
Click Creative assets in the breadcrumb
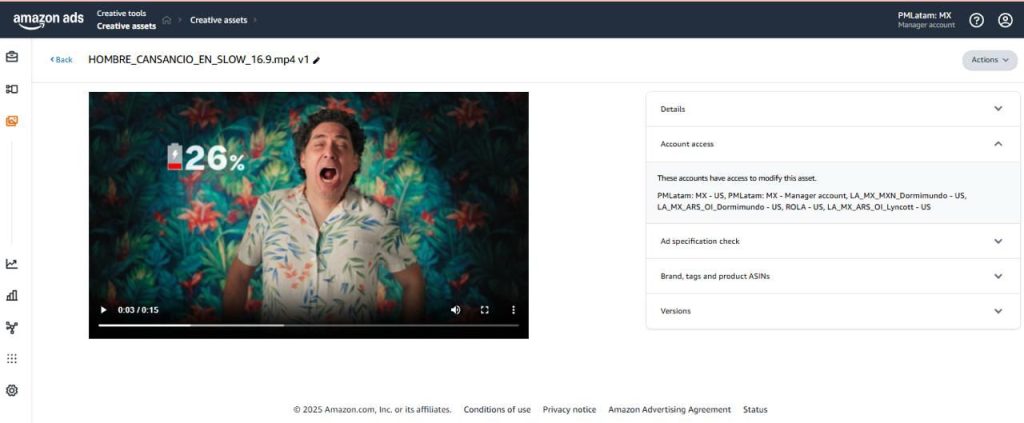[x=218, y=20]
